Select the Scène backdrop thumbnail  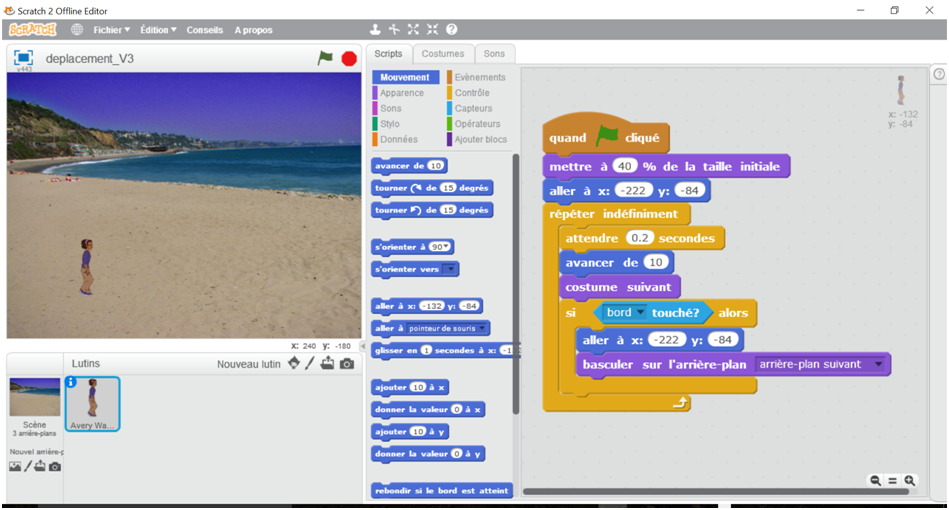34,399
